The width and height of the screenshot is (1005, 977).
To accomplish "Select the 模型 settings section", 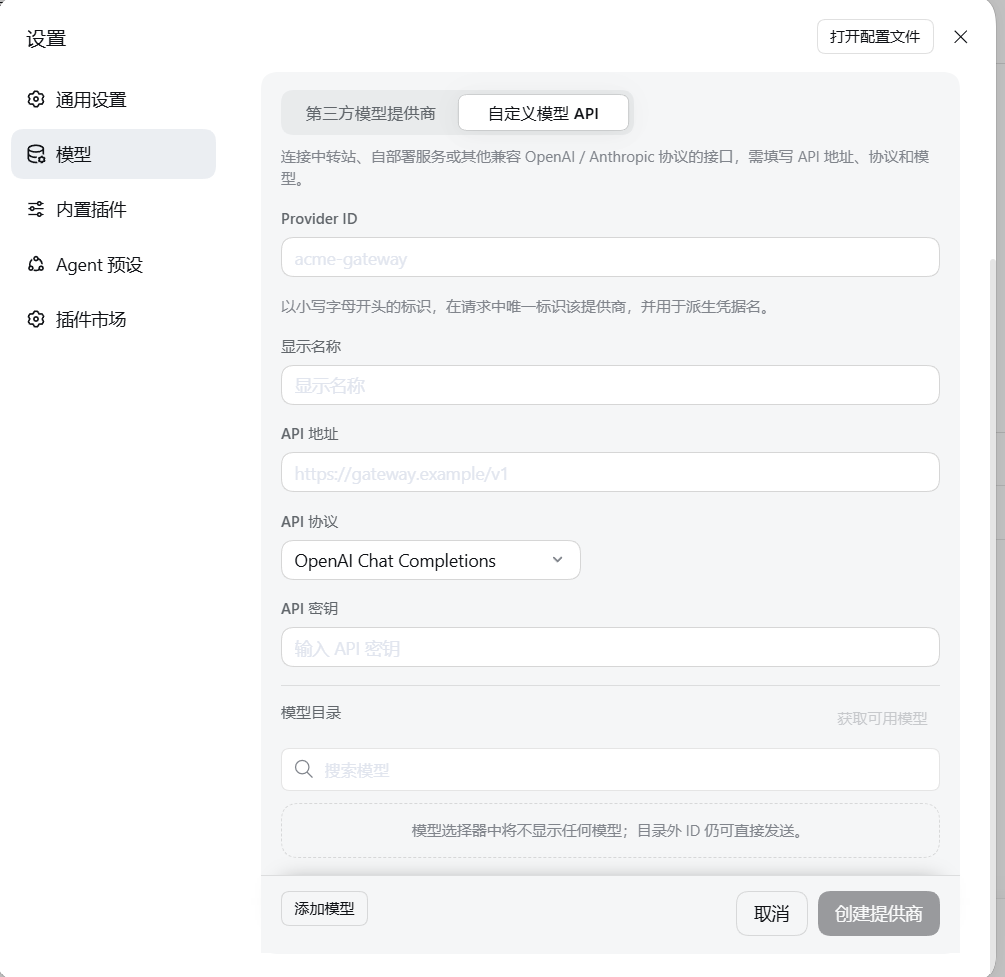I will [x=113, y=154].
